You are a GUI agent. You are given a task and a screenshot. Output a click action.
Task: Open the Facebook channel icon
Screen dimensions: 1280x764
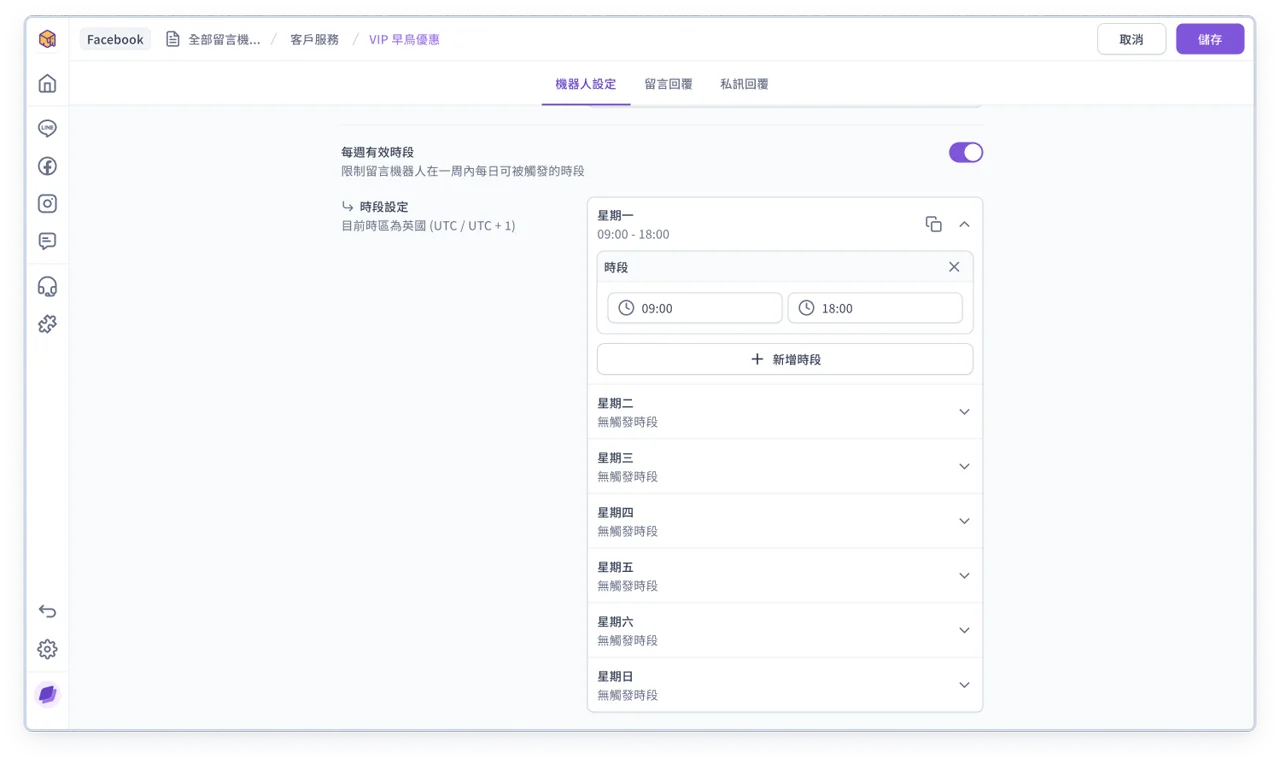click(47, 166)
